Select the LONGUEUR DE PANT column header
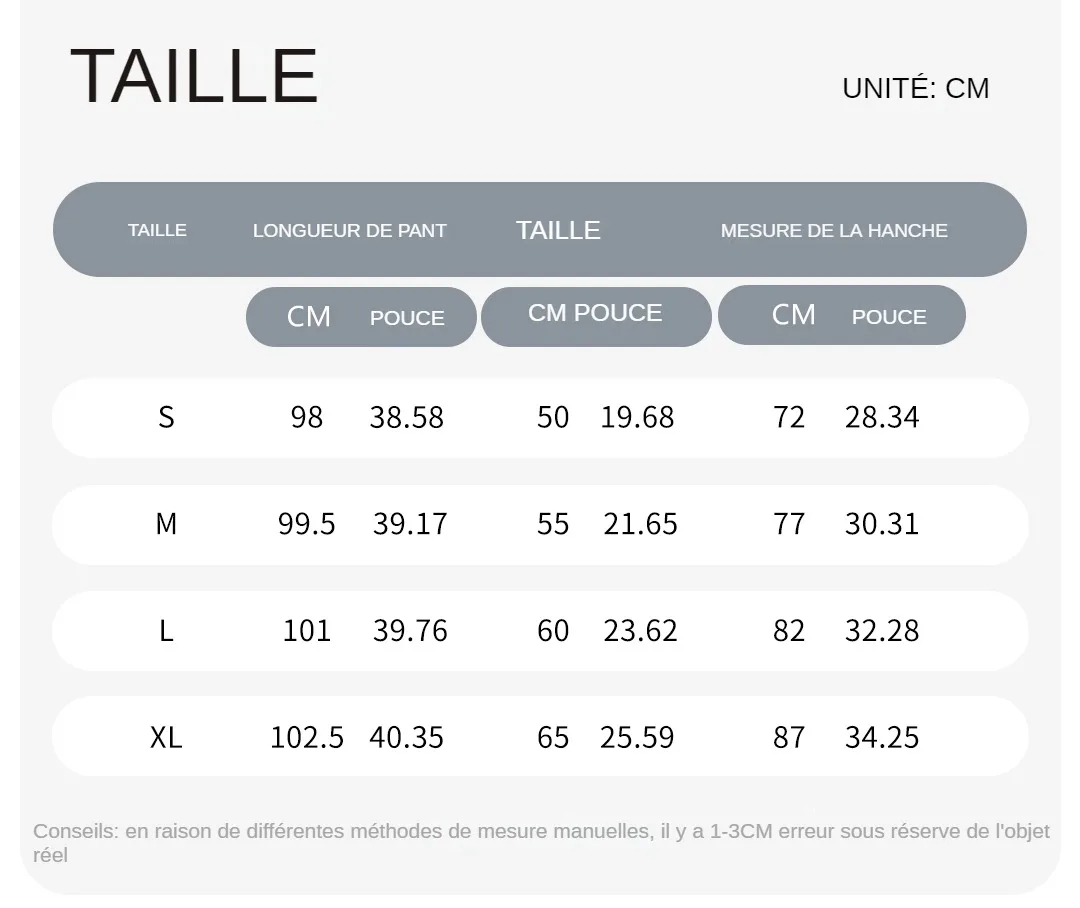This screenshot has height=908, width=1080. (349, 230)
